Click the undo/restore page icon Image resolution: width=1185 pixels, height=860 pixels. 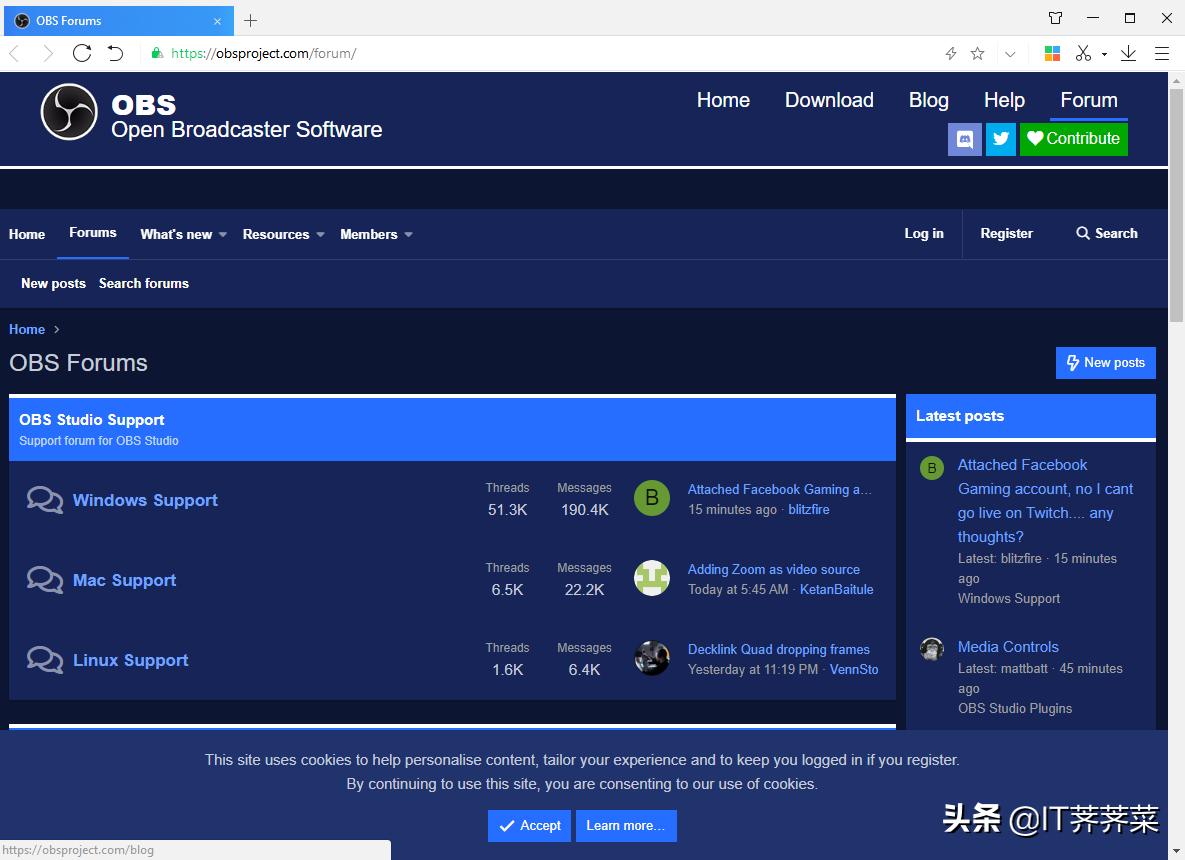click(115, 53)
